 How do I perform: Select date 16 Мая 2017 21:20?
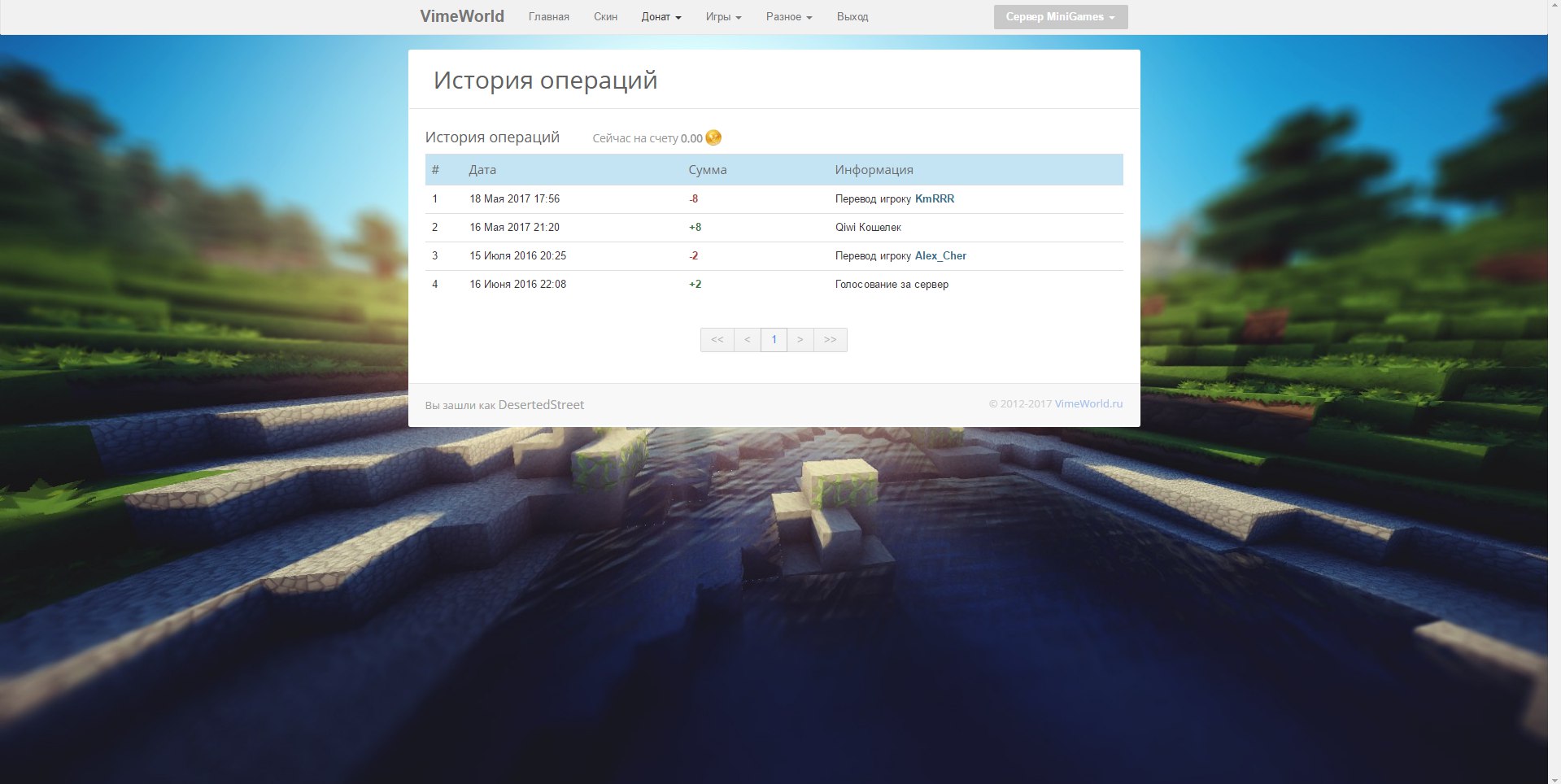(x=514, y=227)
